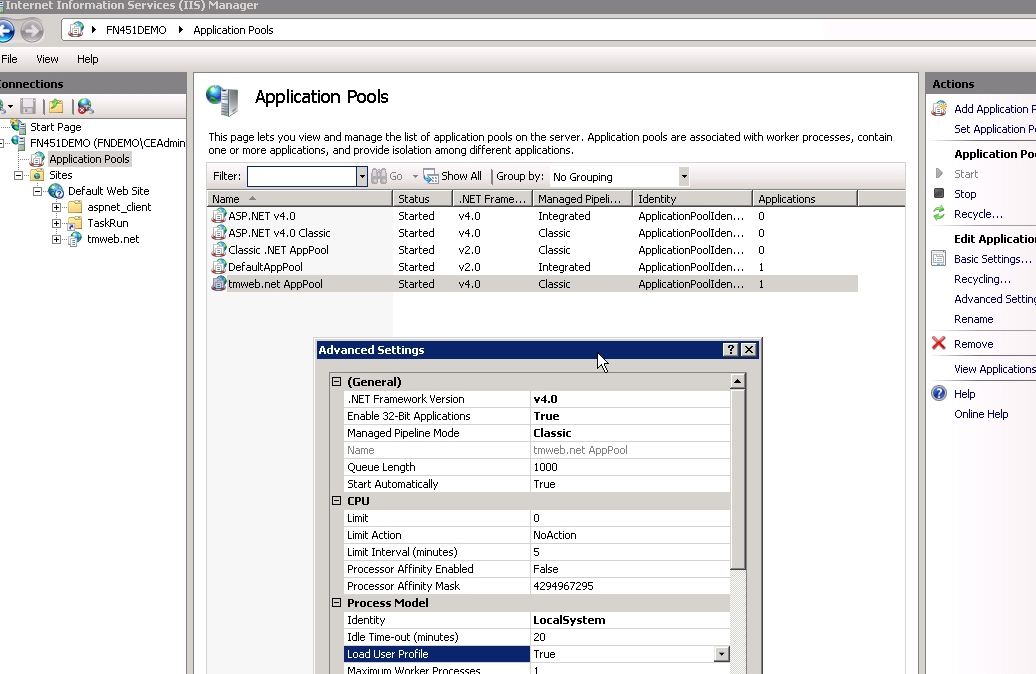The height and width of the screenshot is (674, 1036).
Task: Click the Disconnect icon on the Connections toolbar
Action: [85, 107]
